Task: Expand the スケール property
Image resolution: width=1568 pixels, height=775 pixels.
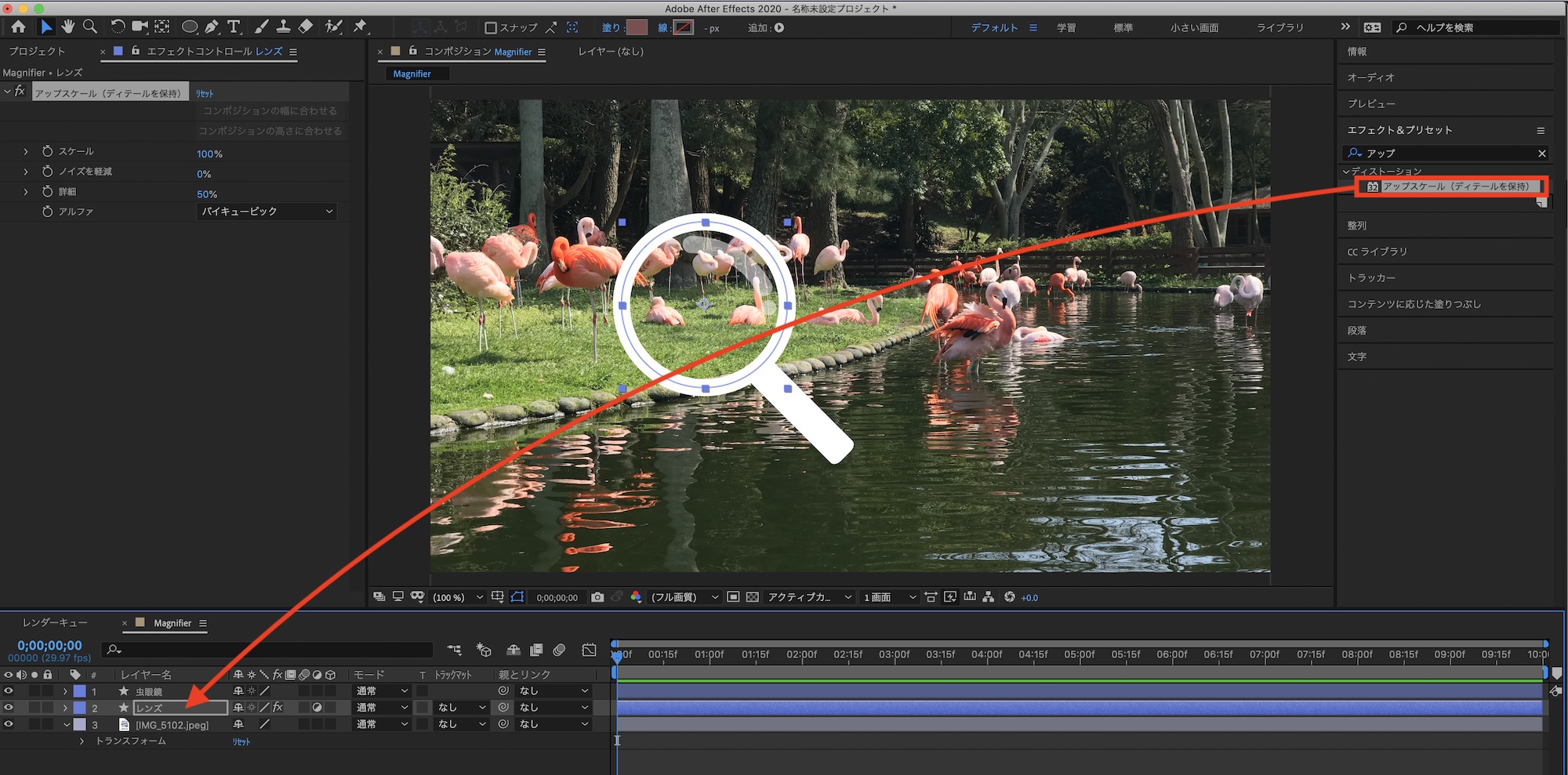Action: 26,151
